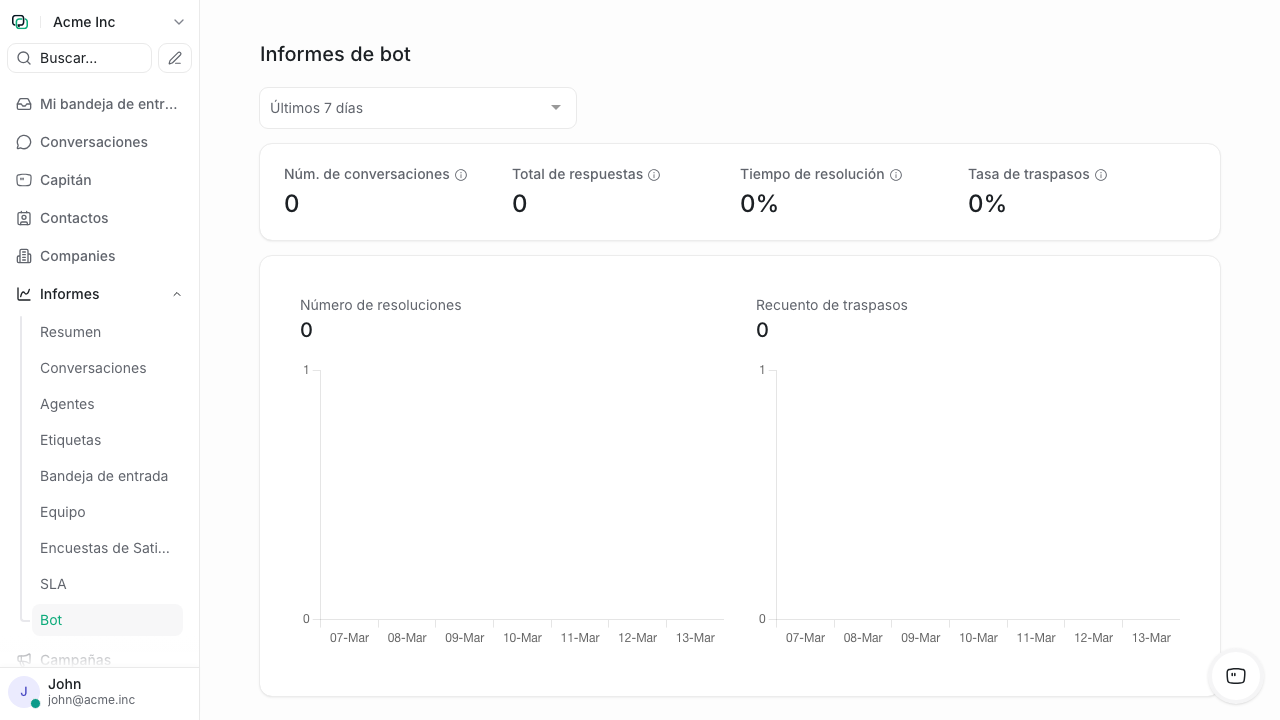Screen dimensions: 1280x720
Task: Switch to the Resumen report
Action: [x=70, y=332]
